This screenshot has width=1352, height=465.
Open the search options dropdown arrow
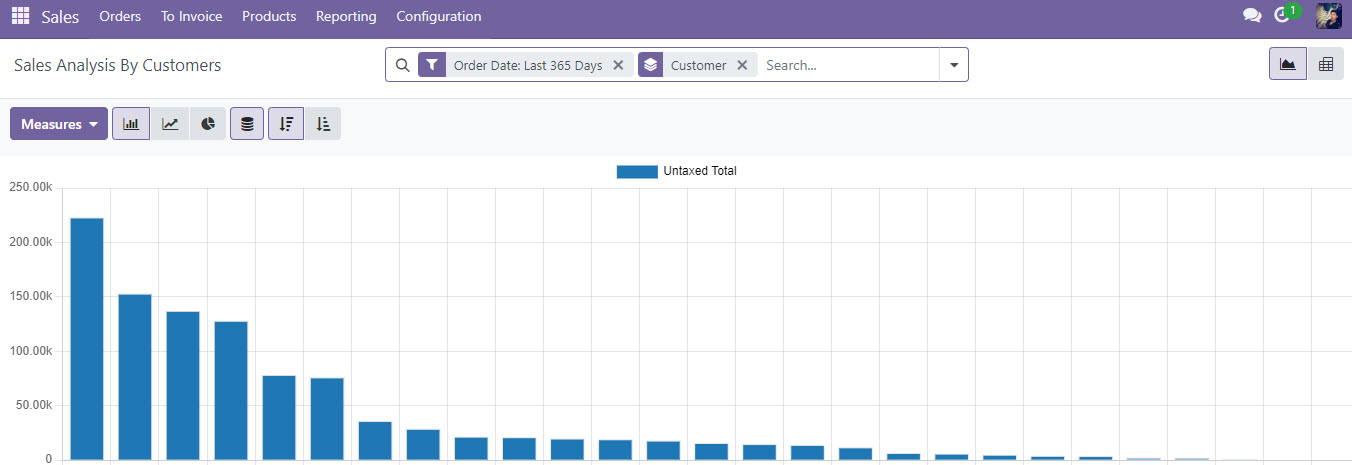click(954, 65)
